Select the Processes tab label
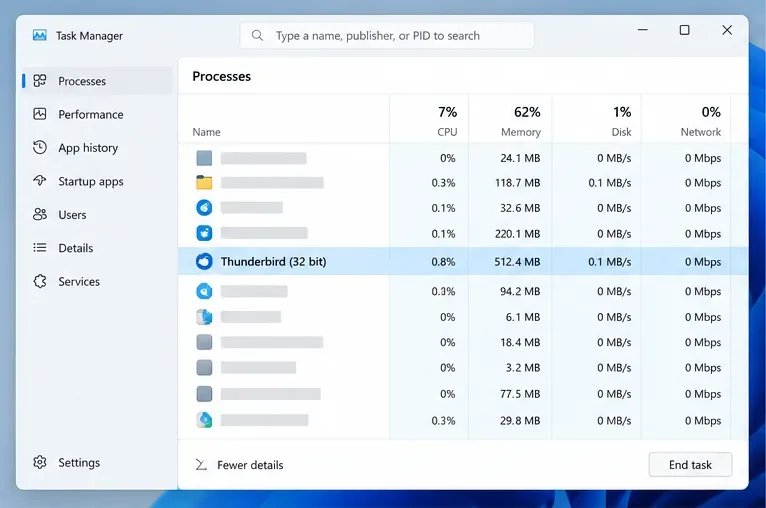 (x=82, y=81)
